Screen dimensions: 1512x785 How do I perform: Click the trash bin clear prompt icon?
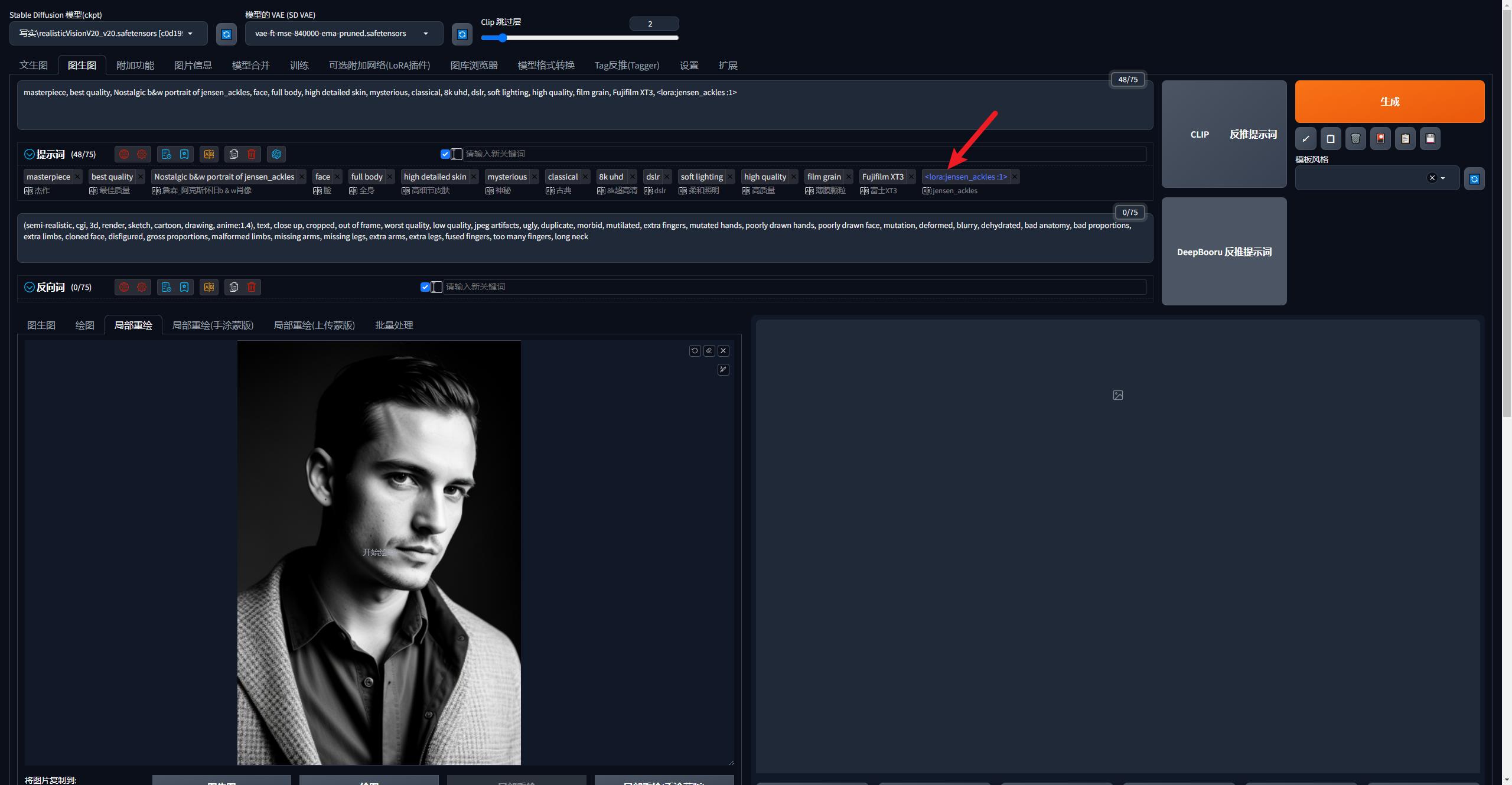(1355, 139)
